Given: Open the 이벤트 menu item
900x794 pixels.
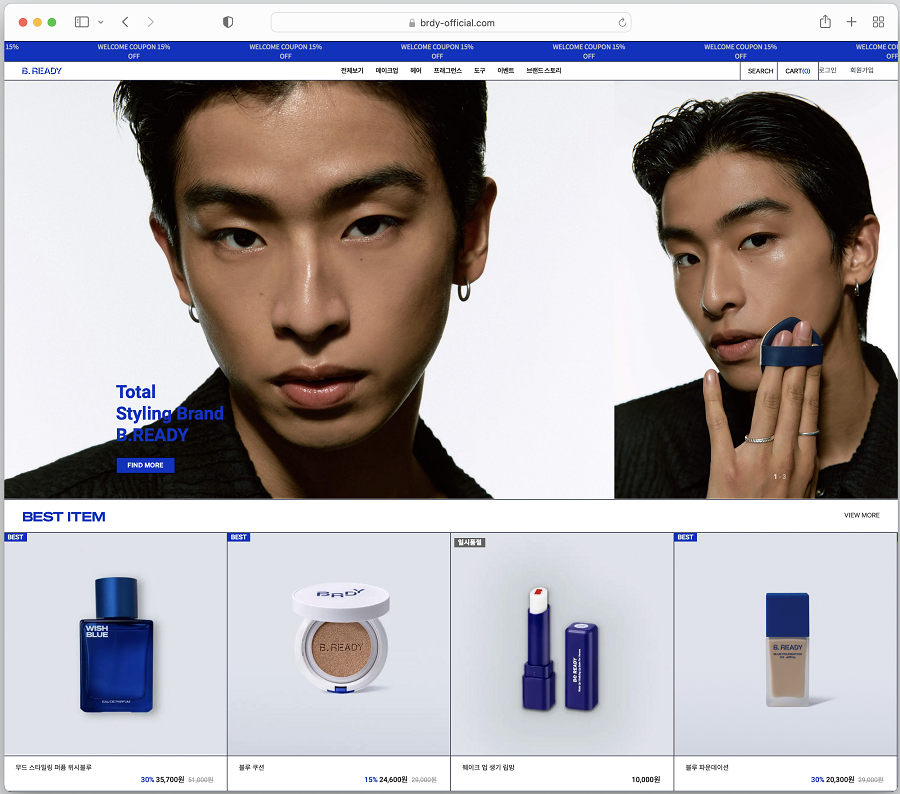Looking at the screenshot, I should (506, 71).
